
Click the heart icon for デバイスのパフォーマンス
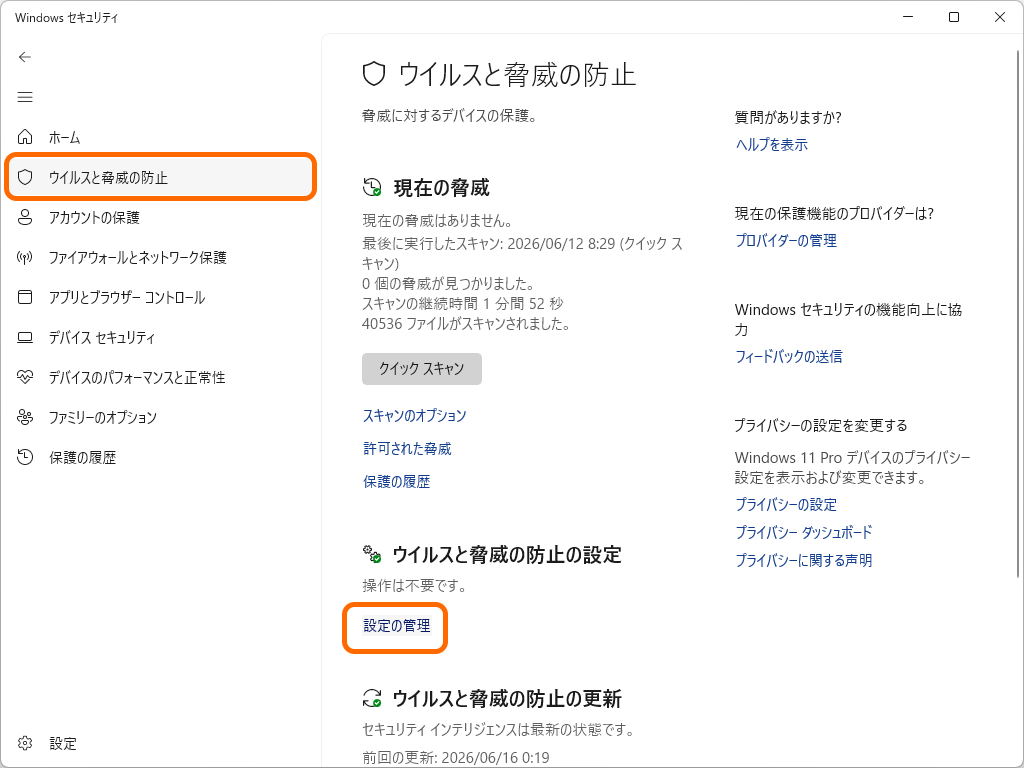click(25, 377)
